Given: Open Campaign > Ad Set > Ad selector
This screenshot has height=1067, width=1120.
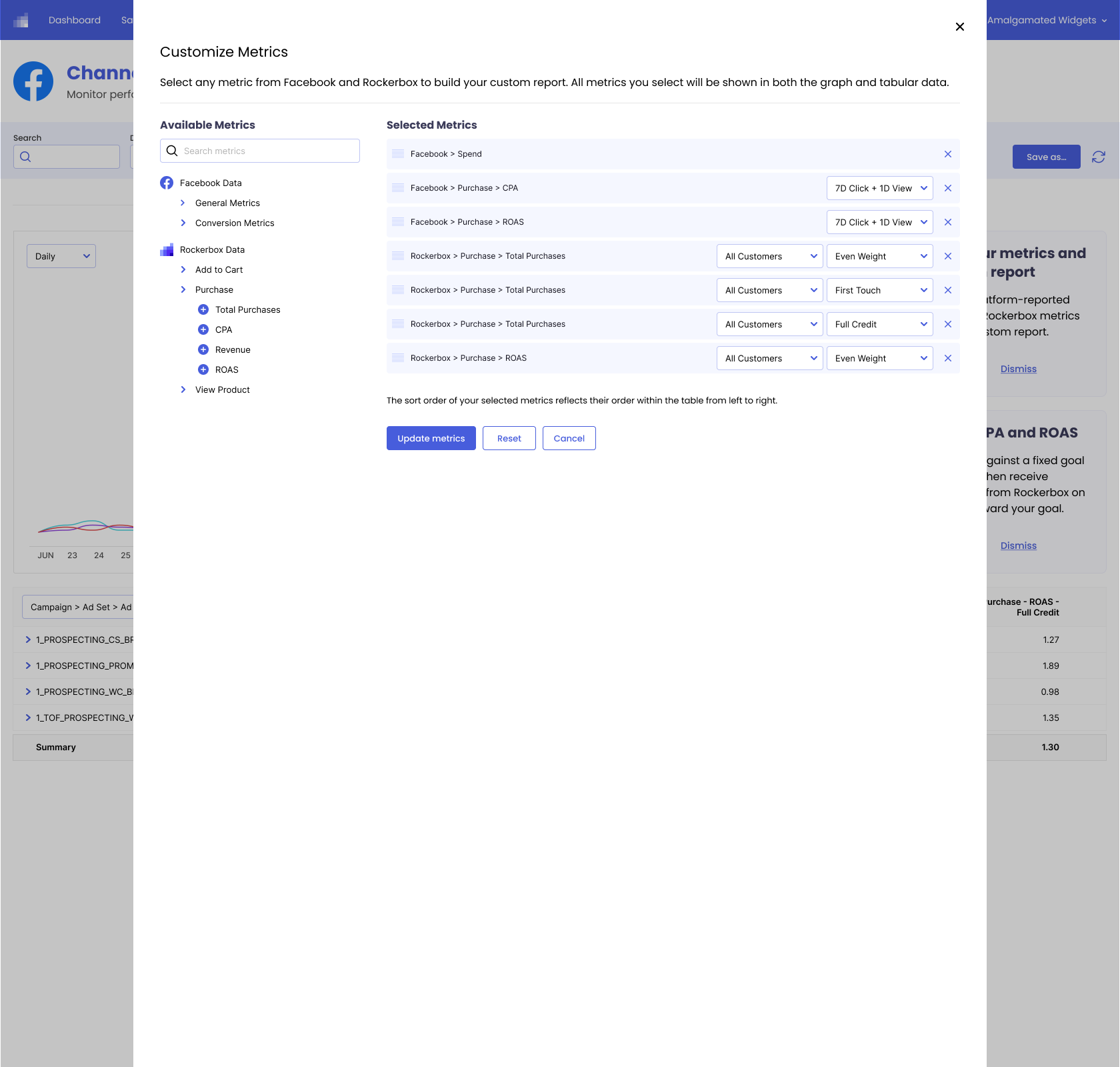Looking at the screenshot, I should click(x=78, y=607).
